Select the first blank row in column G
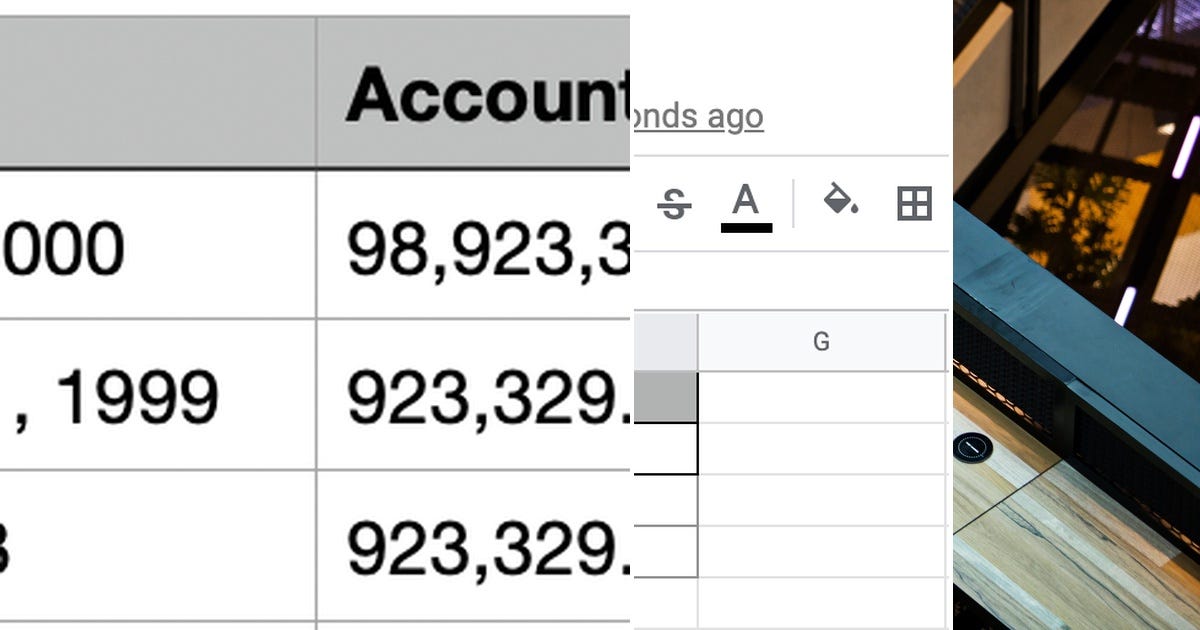The width and height of the screenshot is (1200, 630). click(x=821, y=395)
